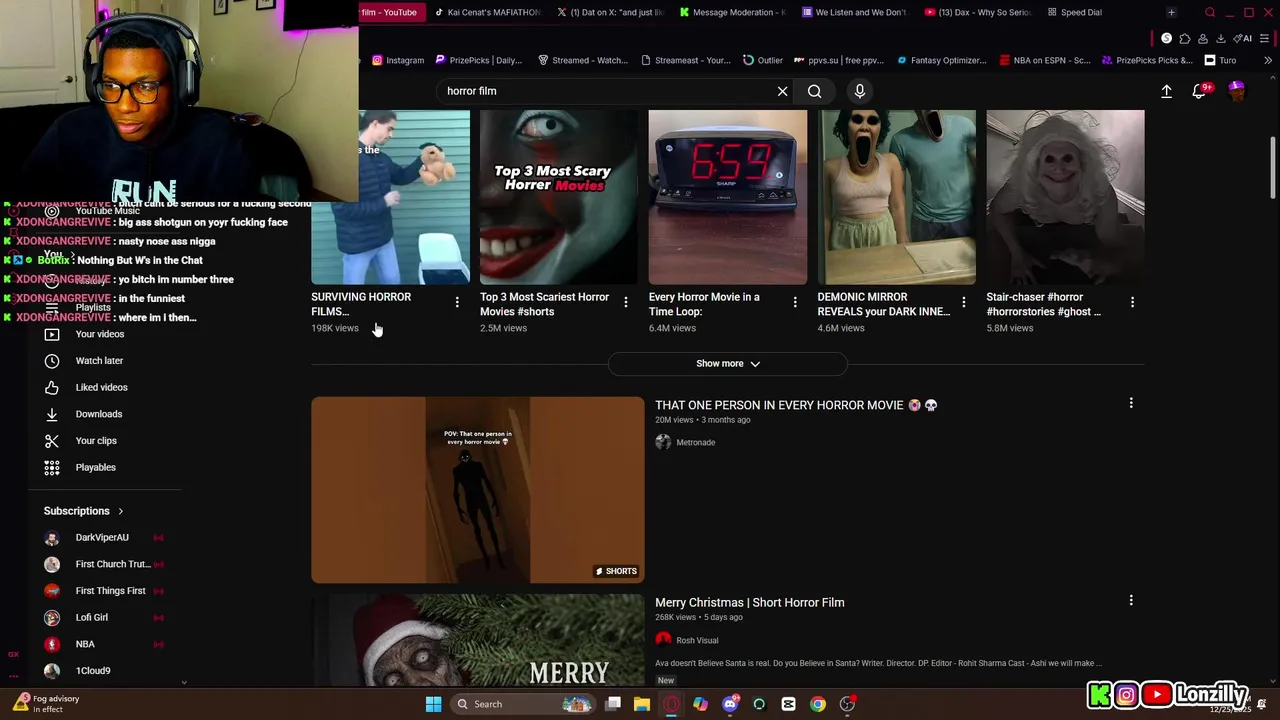Screen dimensions: 1280x720
Task: Open Opera browser taskbar icon
Action: click(x=671, y=704)
